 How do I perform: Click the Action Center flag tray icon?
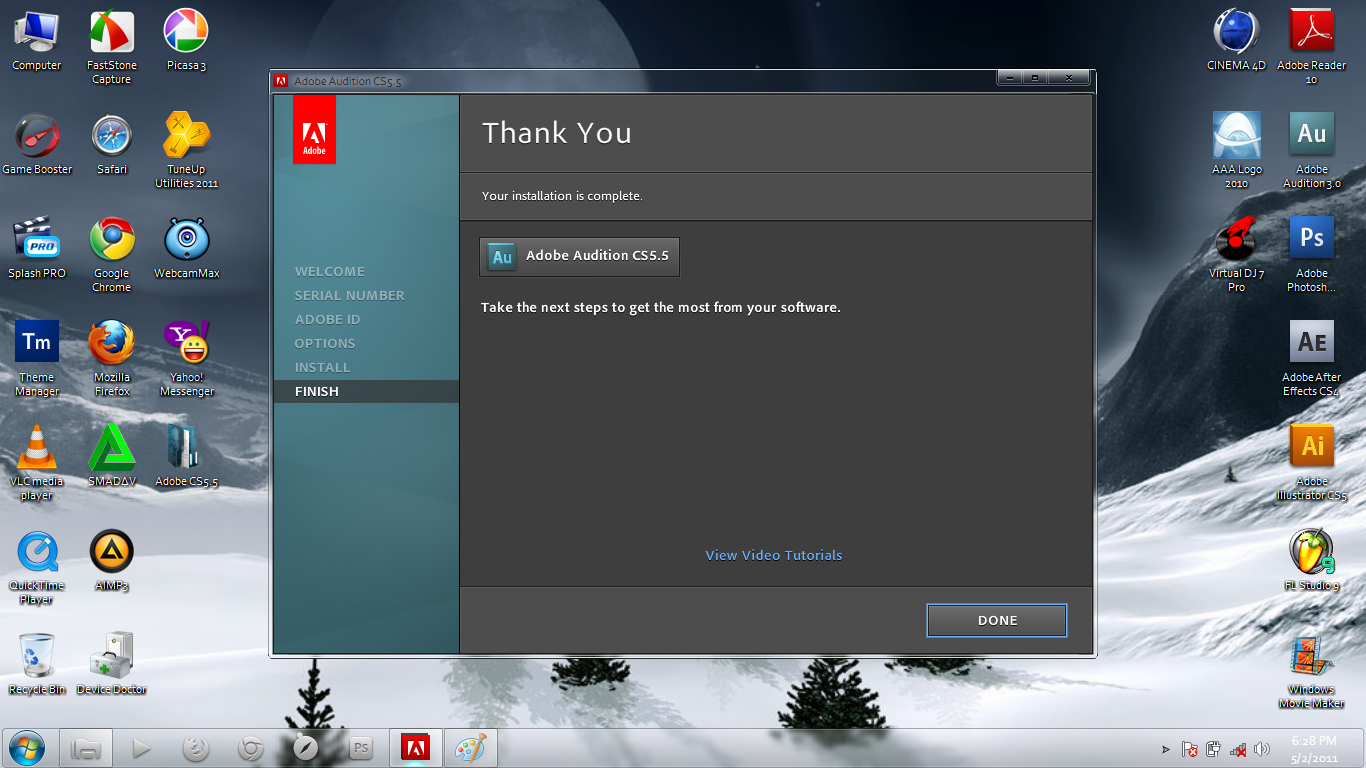pos(1190,749)
